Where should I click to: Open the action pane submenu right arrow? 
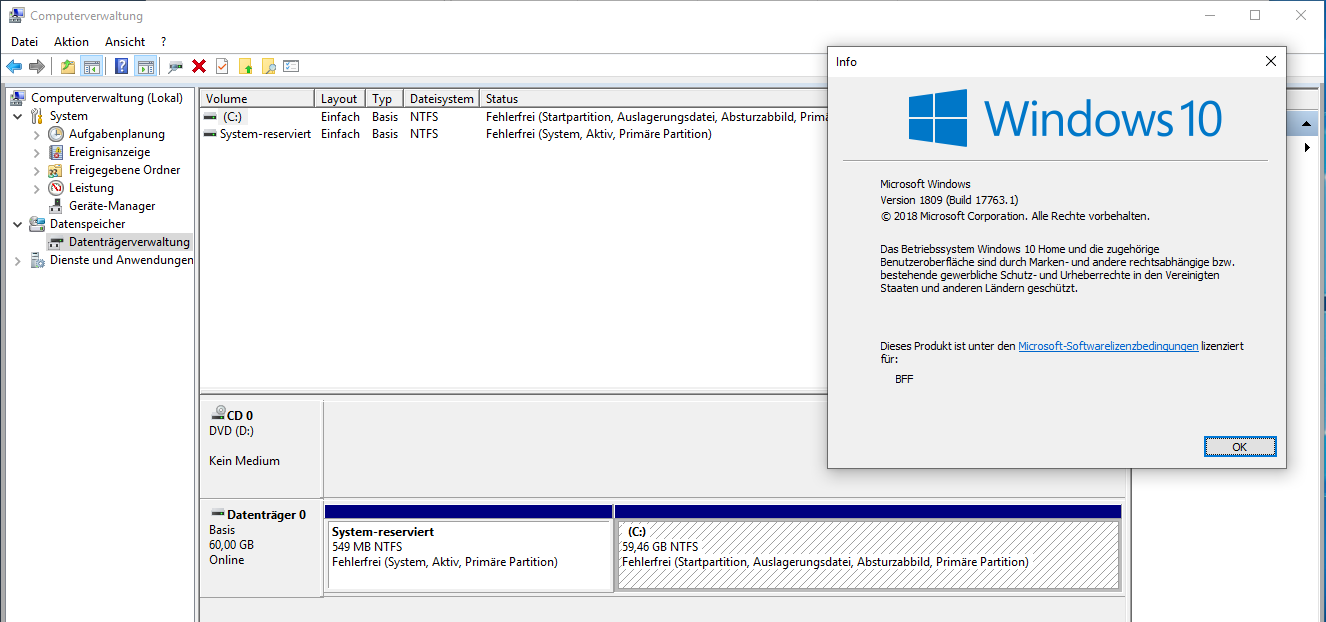1307,148
